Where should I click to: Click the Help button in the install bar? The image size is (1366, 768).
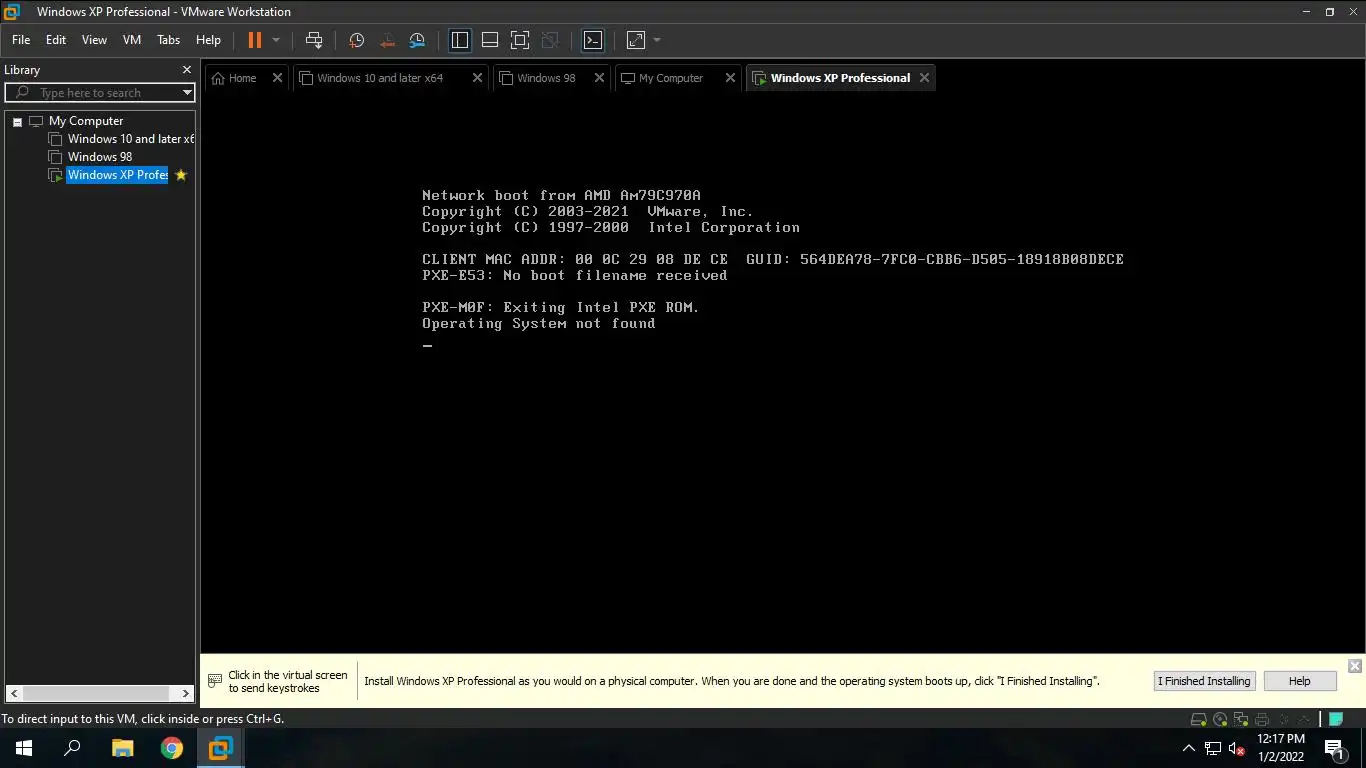pyautogui.click(x=1299, y=681)
